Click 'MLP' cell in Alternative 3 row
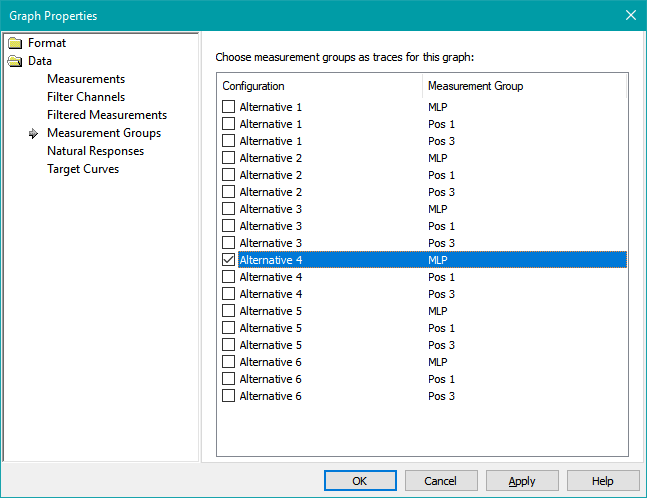 pyautogui.click(x=438, y=209)
